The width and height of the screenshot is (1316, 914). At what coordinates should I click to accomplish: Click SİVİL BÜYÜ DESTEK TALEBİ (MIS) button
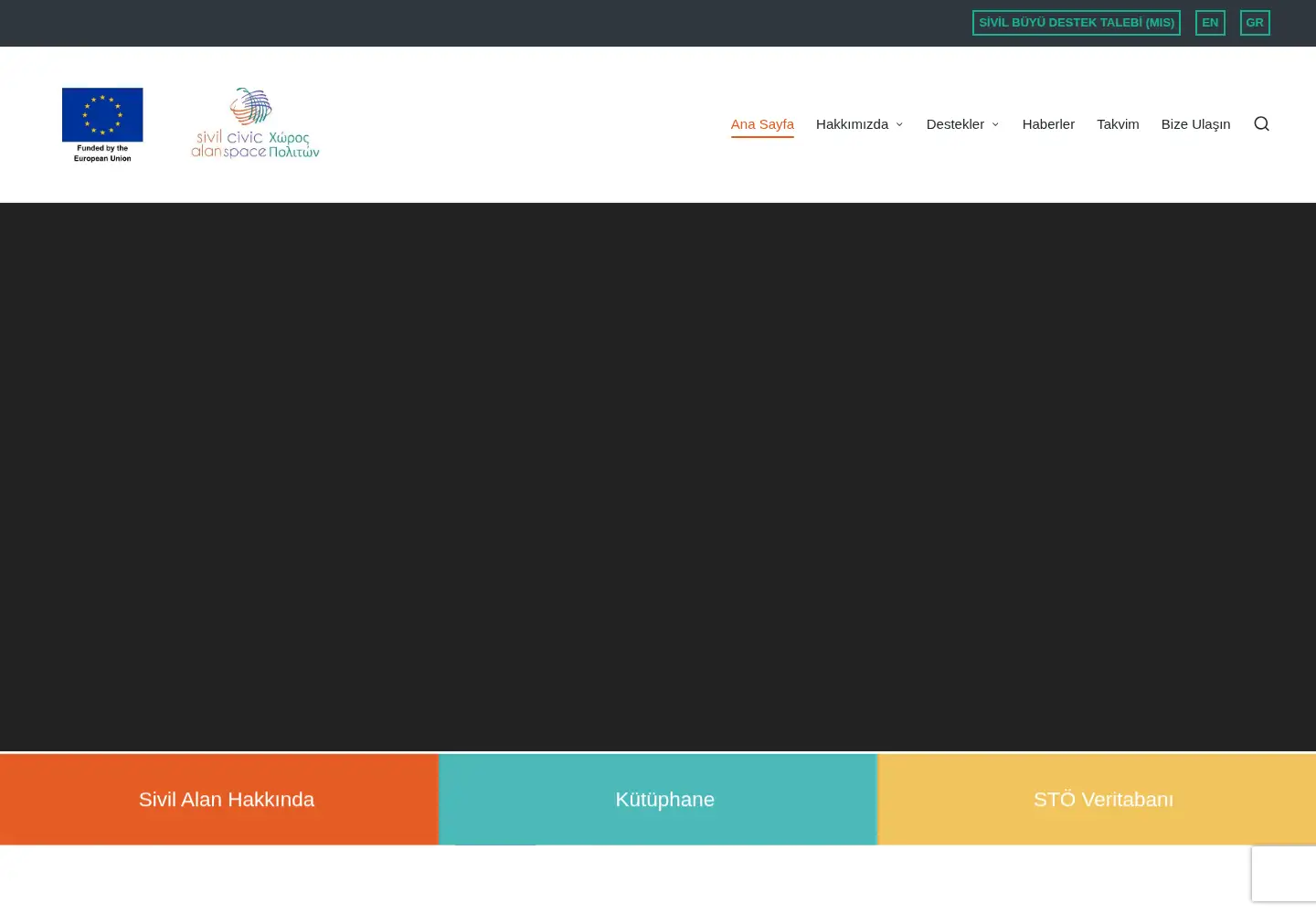1077,23
